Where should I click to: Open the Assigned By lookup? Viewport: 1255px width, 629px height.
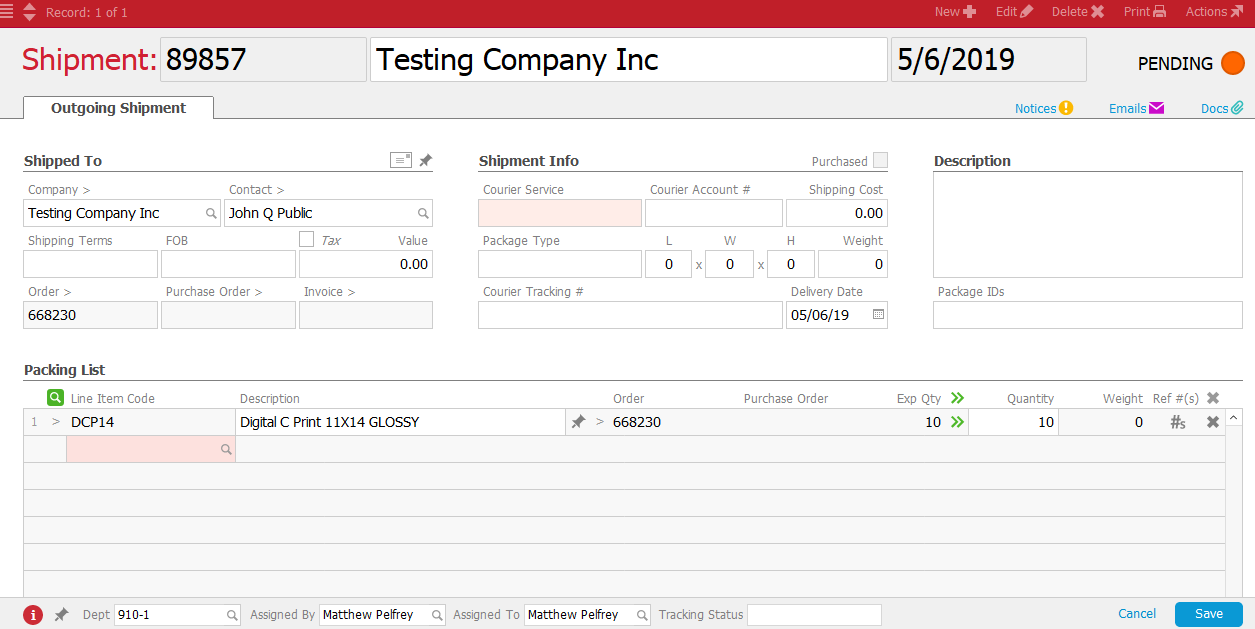coord(437,615)
